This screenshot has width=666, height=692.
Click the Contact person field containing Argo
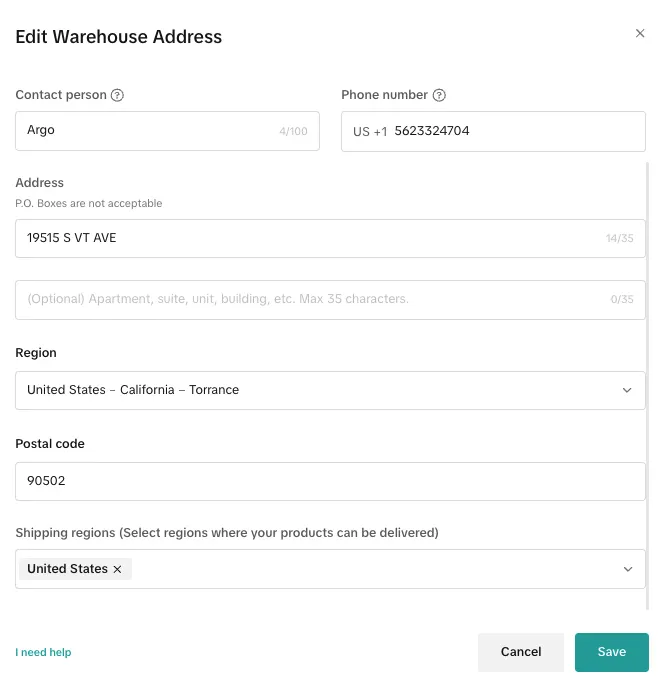tap(150, 131)
